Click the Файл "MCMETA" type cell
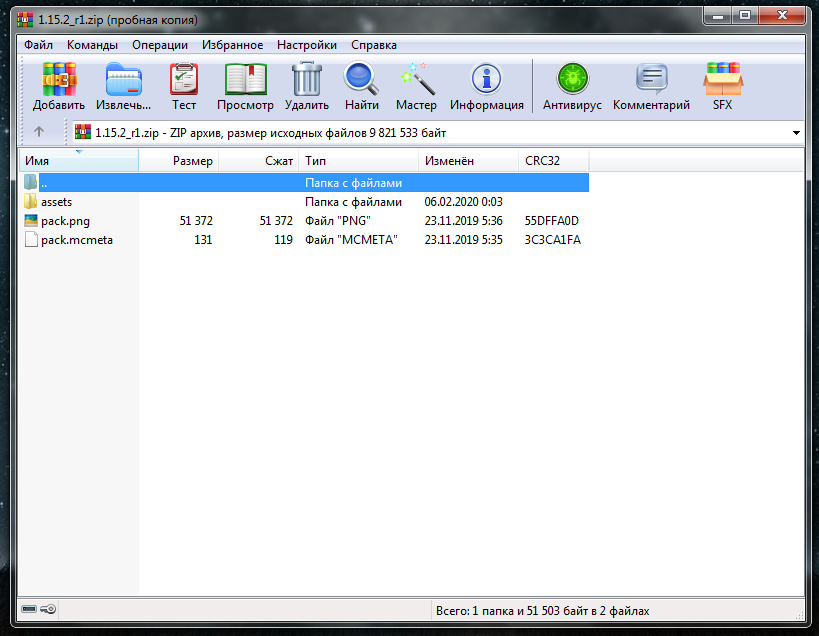 (351, 240)
